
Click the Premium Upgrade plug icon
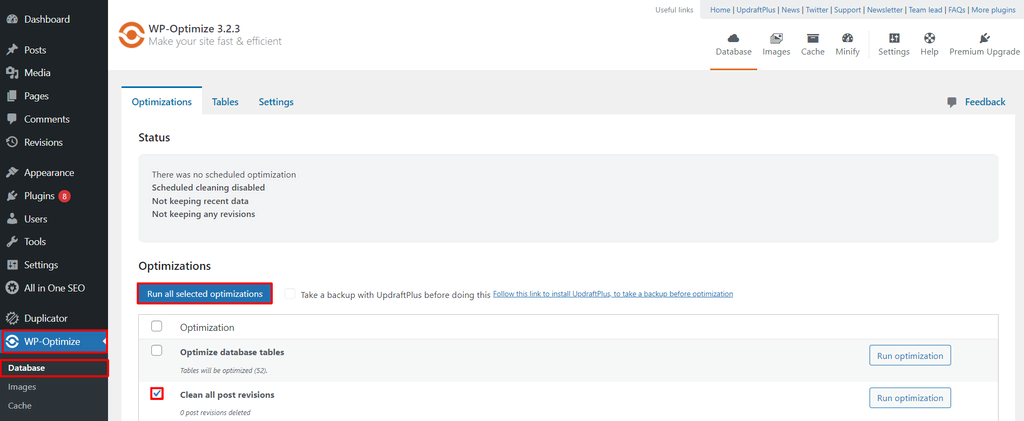(x=985, y=38)
